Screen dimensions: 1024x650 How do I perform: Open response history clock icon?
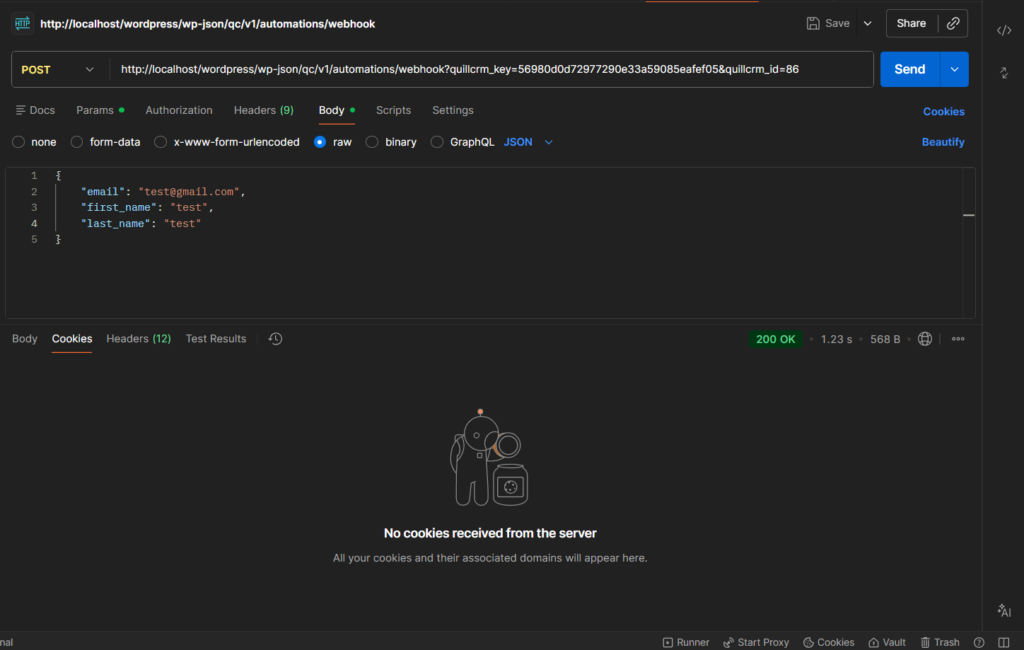(x=275, y=339)
